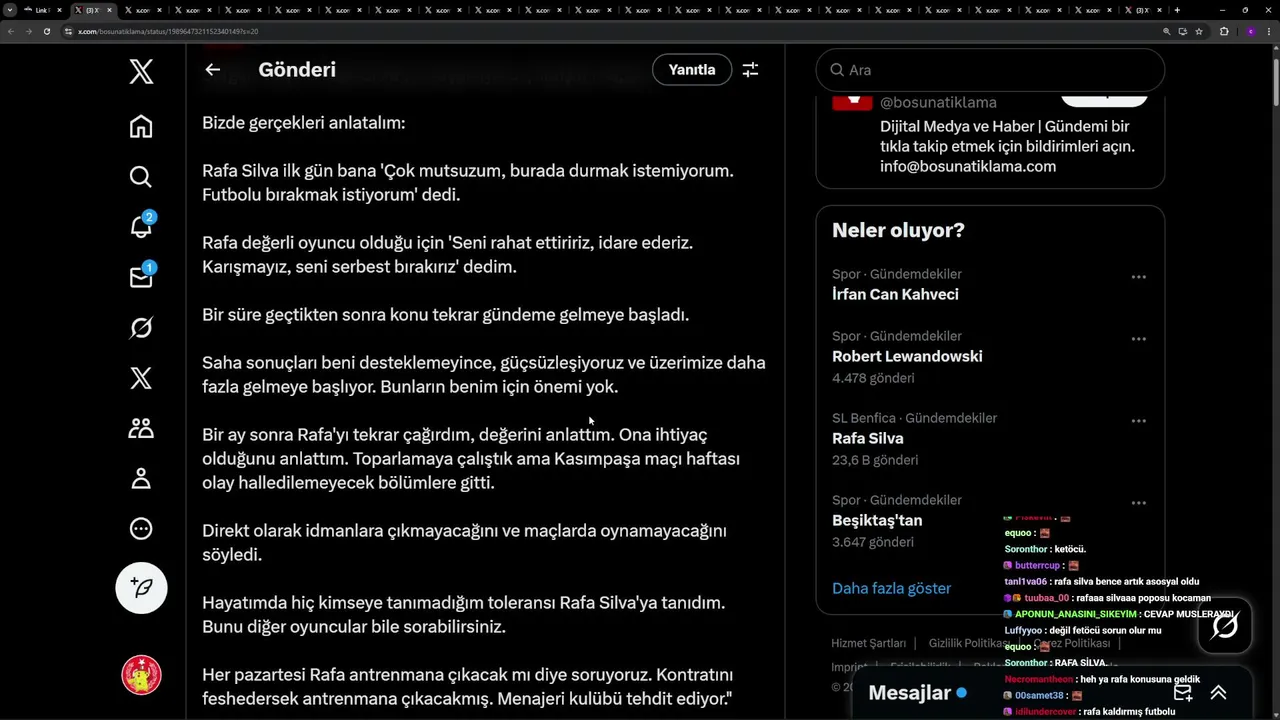Open the Explore magnifier icon in sidebar
Image resolution: width=1280 pixels, height=720 pixels.
click(x=141, y=177)
